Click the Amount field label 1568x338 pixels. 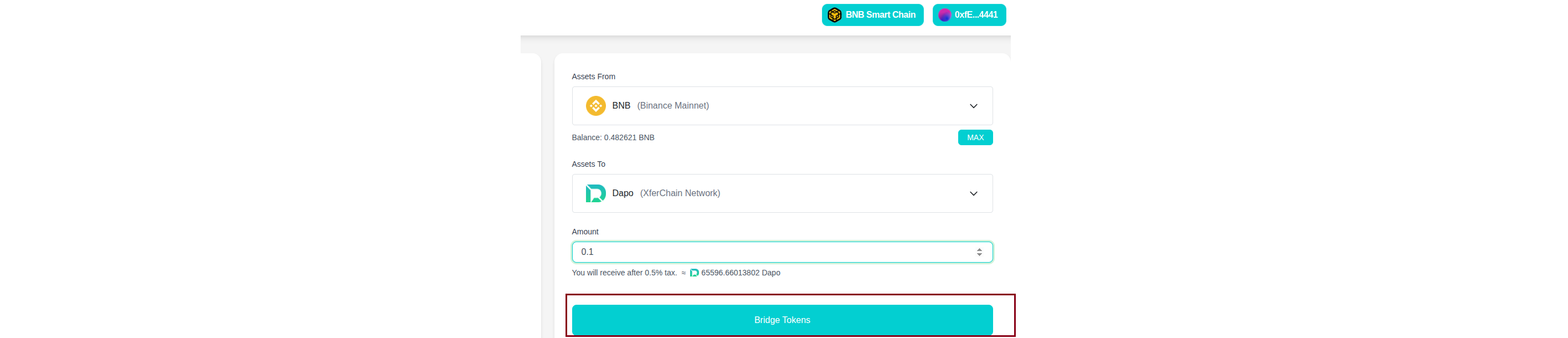coord(584,232)
